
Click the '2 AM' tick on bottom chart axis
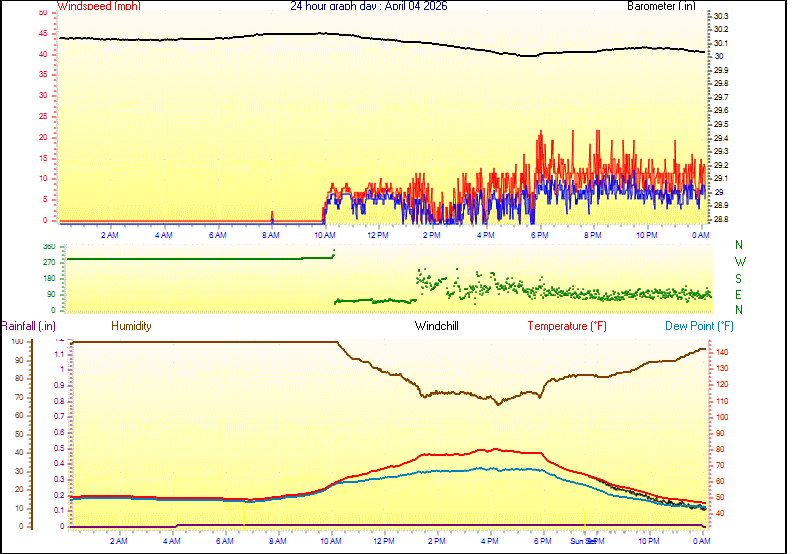coord(118,541)
